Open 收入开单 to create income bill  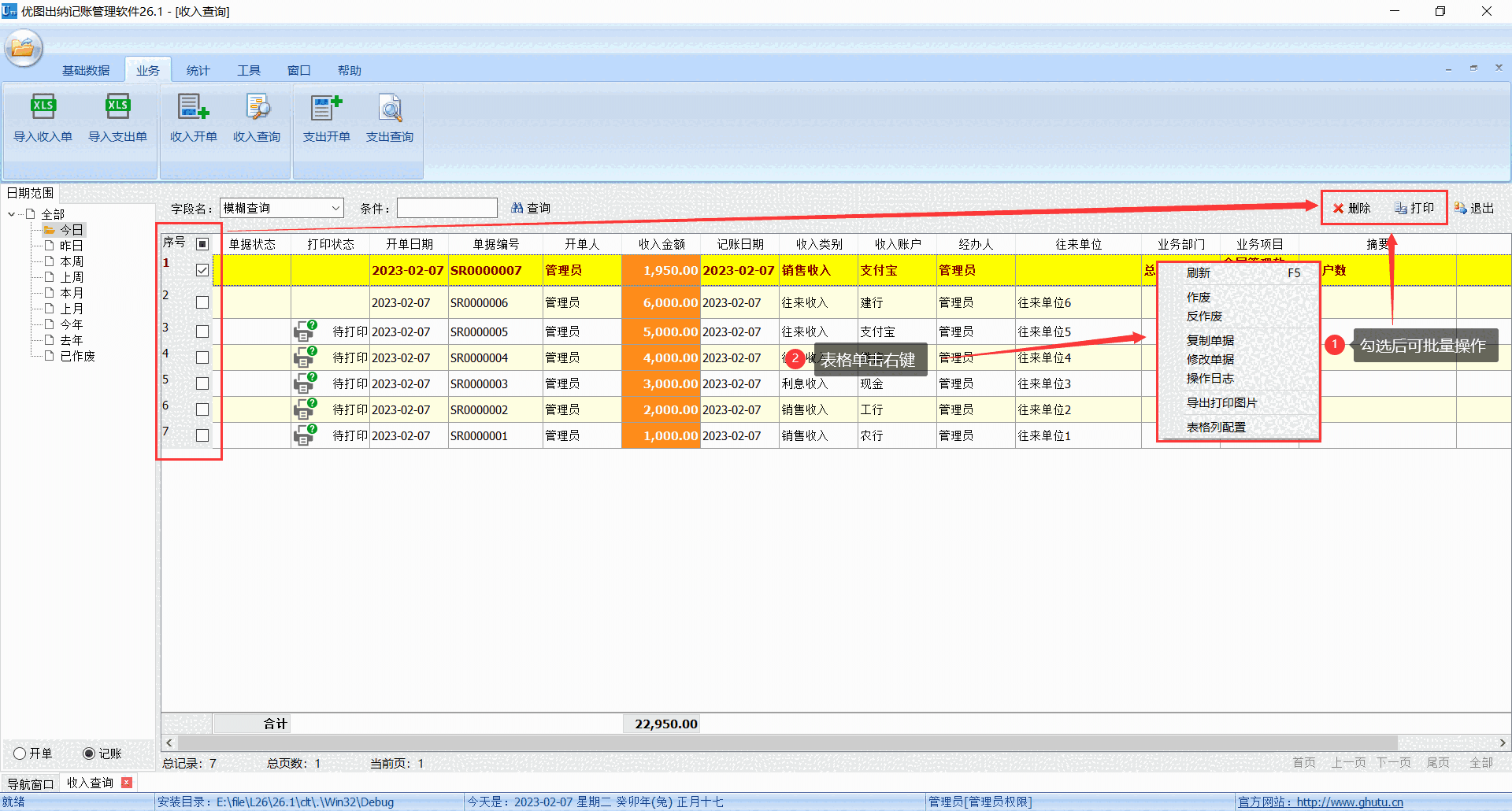(193, 107)
